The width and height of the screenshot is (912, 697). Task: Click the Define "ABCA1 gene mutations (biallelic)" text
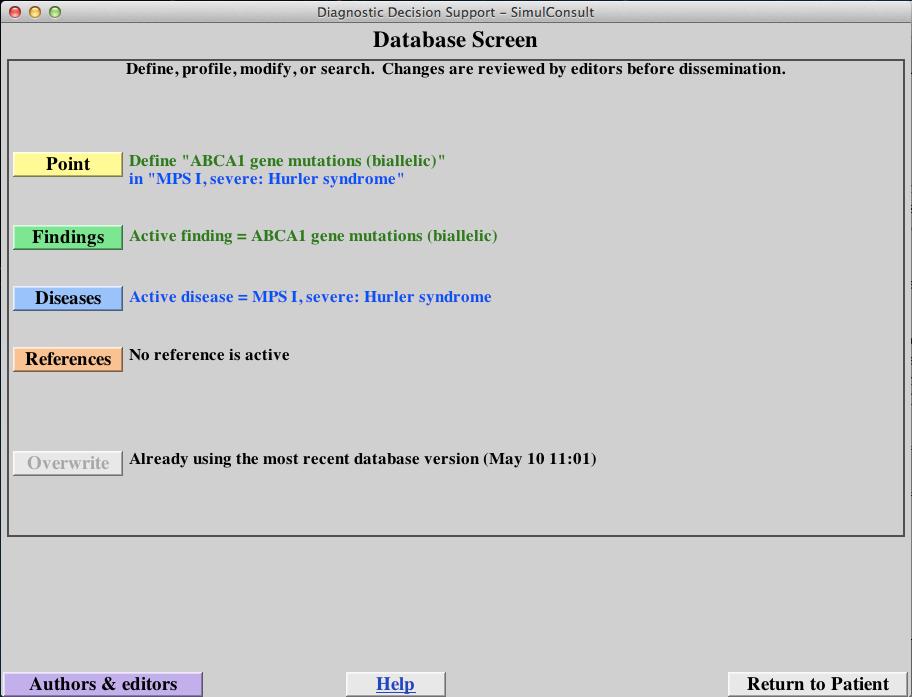click(x=287, y=160)
